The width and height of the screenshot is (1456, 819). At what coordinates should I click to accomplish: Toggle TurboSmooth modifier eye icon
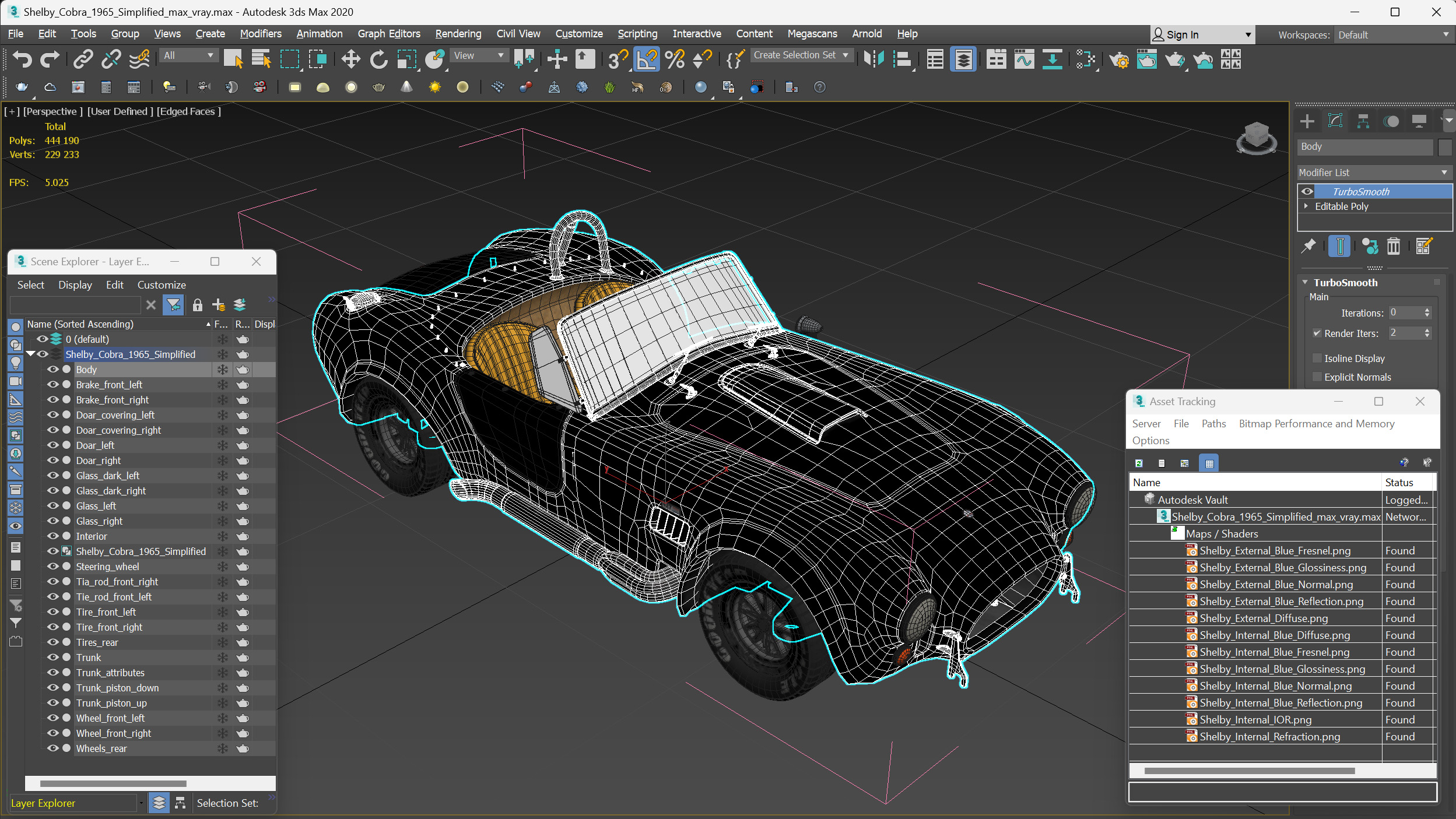(x=1307, y=191)
